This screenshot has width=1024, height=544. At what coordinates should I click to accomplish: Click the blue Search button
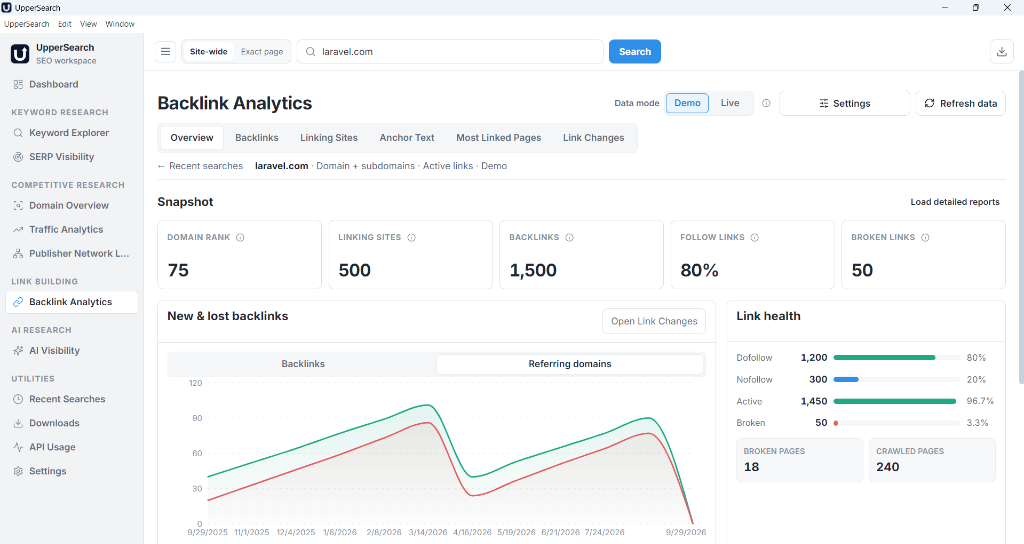point(635,52)
